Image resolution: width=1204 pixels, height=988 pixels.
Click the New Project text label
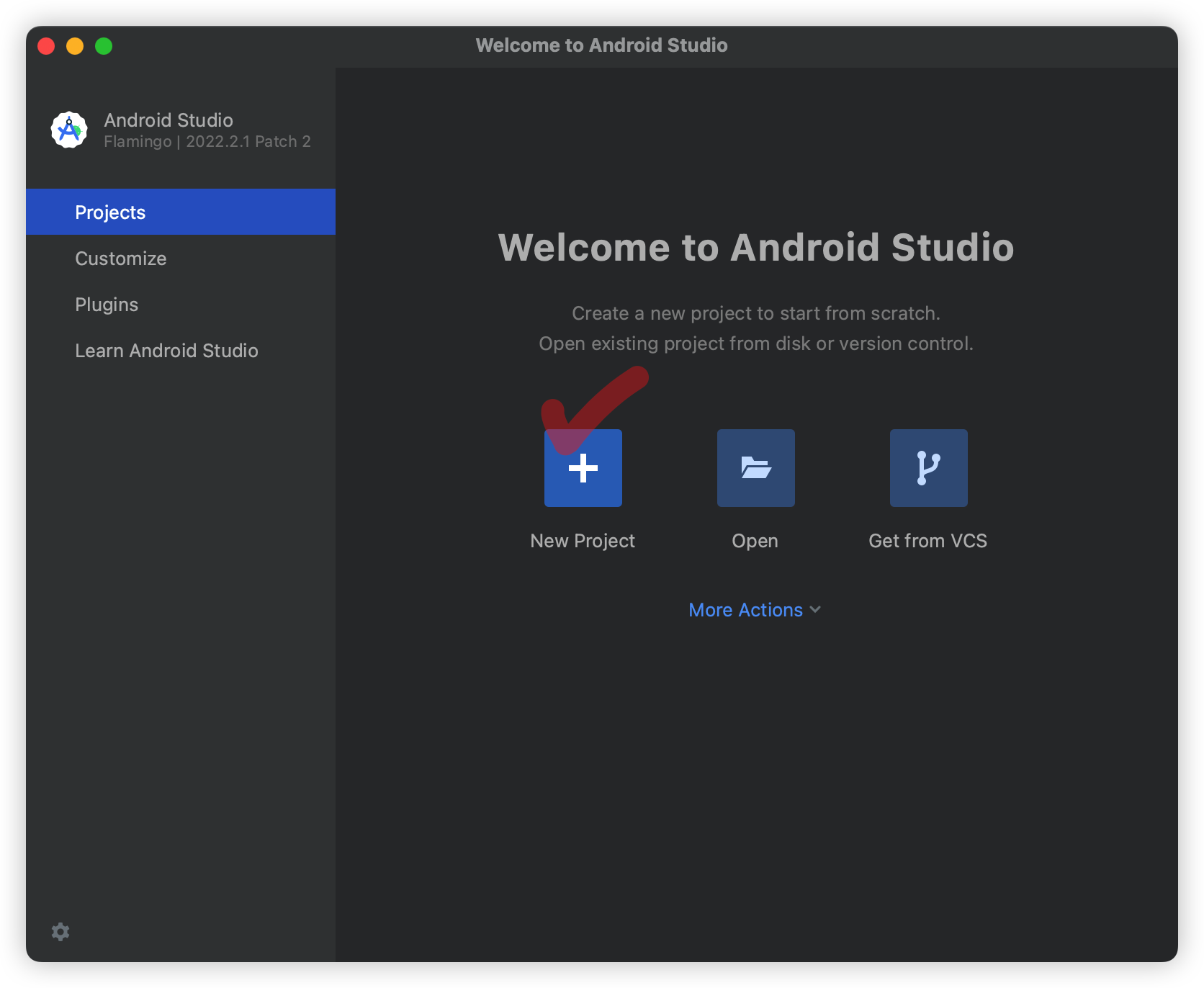tap(583, 541)
